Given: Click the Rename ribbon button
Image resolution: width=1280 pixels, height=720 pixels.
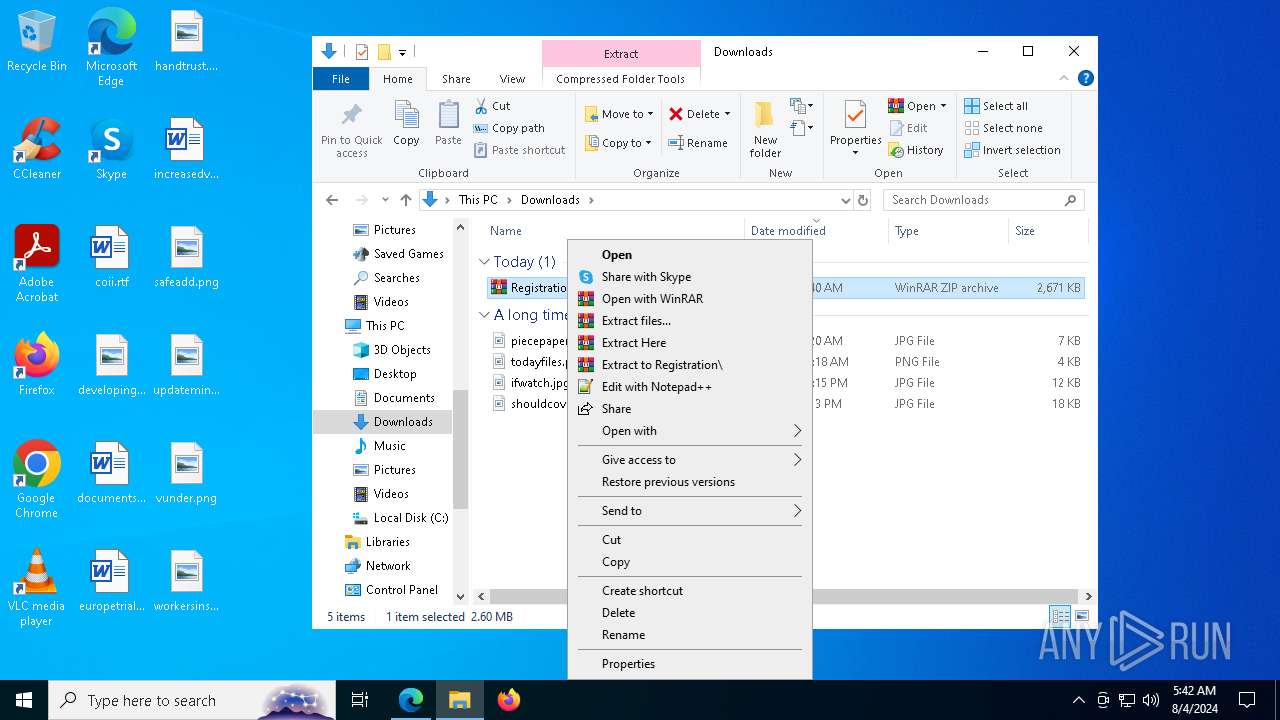Looking at the screenshot, I should 698,143.
